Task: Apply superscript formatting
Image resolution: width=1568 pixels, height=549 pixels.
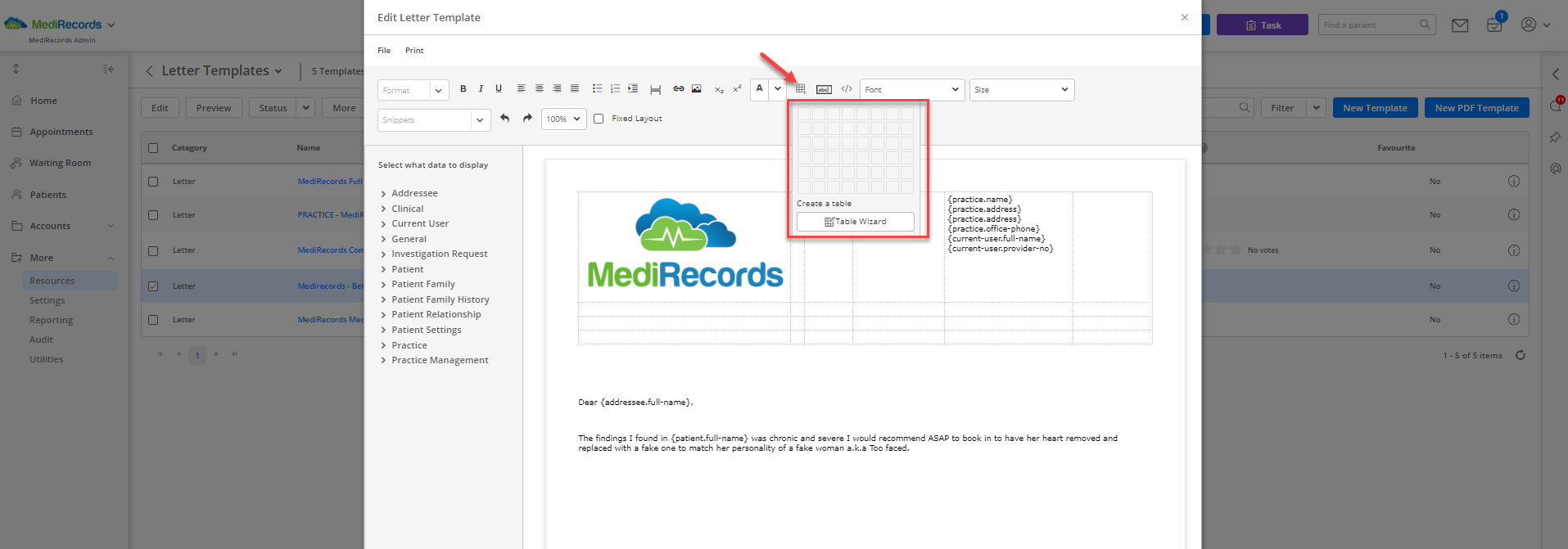Action: pos(737,89)
